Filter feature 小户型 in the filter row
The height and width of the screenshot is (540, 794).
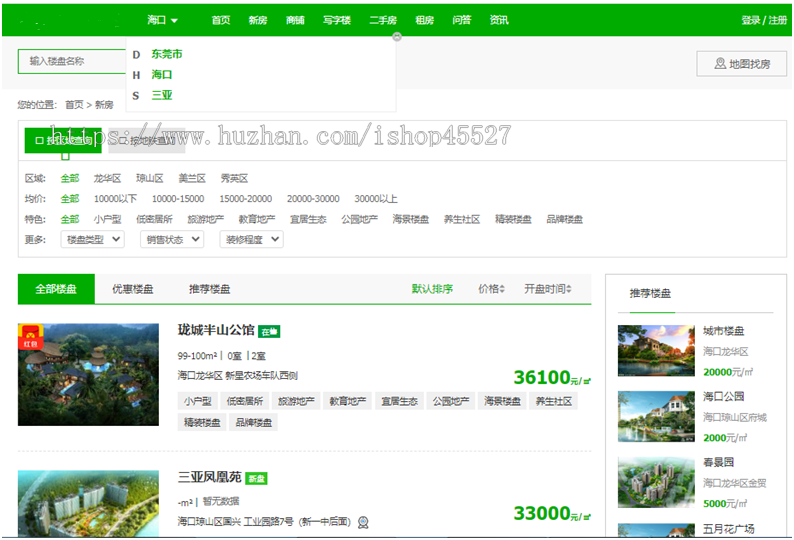point(107,219)
